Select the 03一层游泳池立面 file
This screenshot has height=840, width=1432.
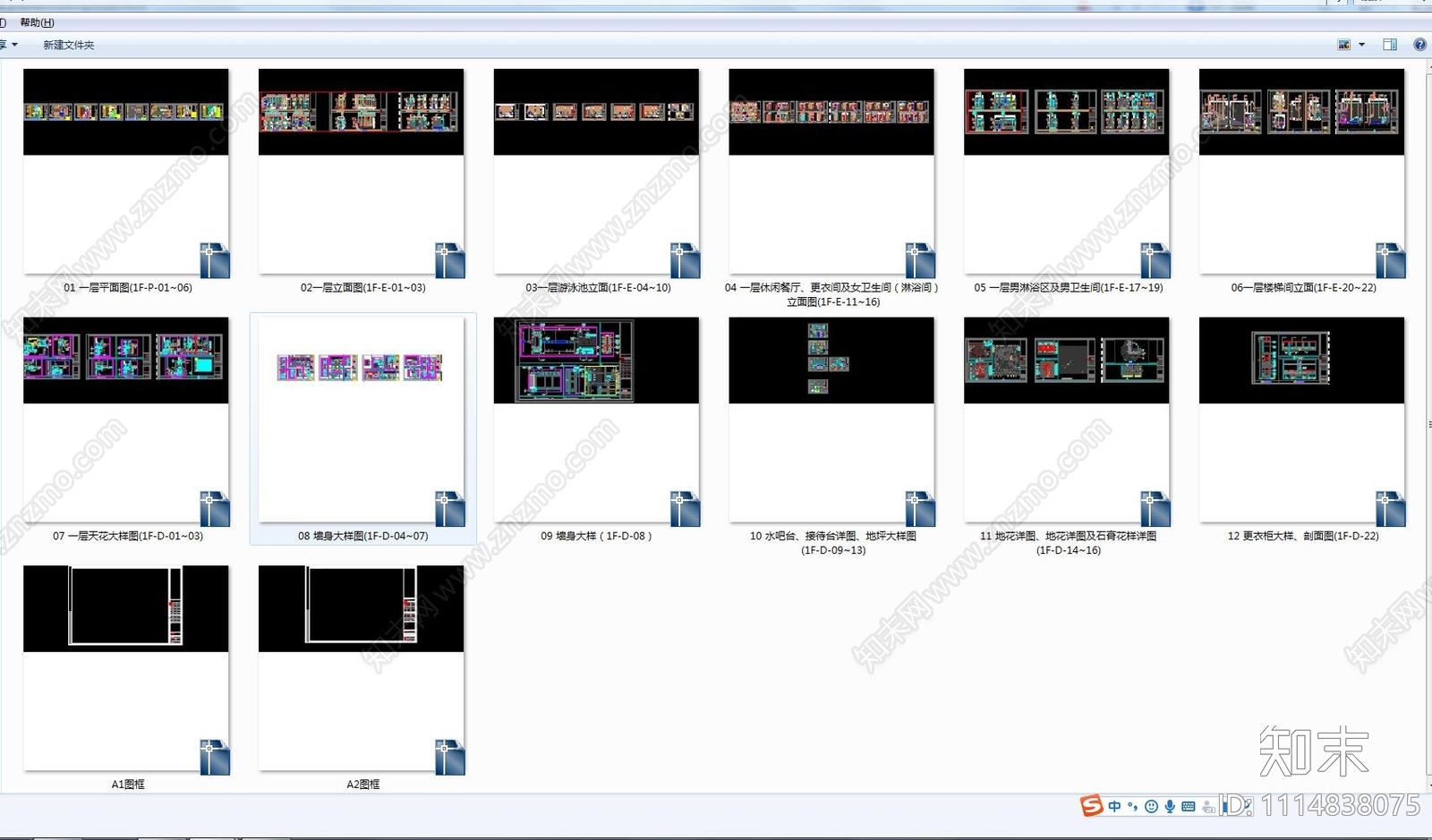(x=597, y=172)
